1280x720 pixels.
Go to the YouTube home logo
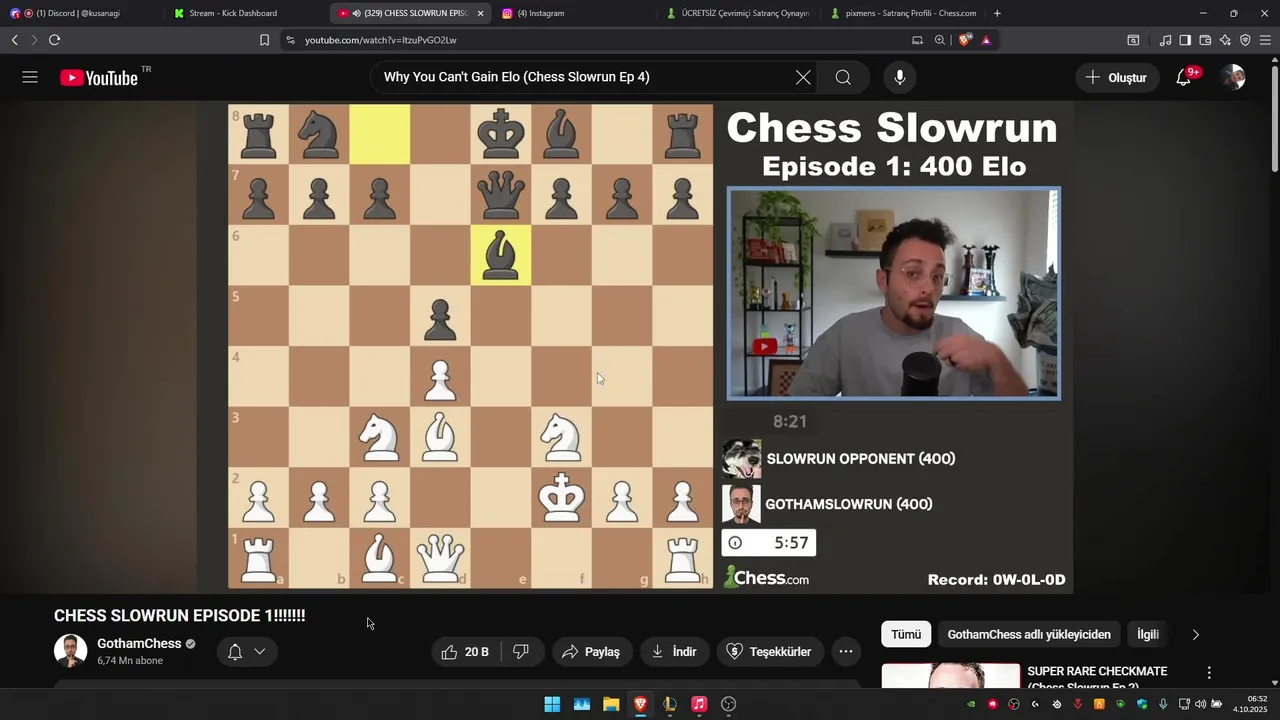click(98, 78)
